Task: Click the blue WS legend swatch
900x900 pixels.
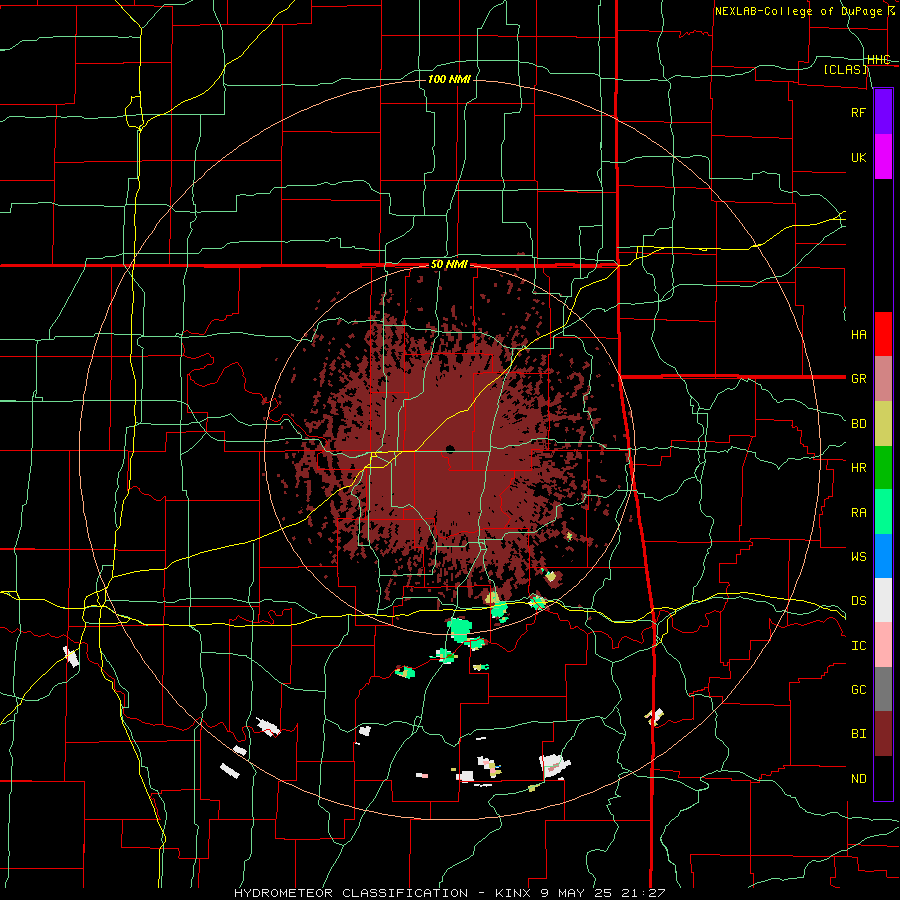Action: coord(883,556)
